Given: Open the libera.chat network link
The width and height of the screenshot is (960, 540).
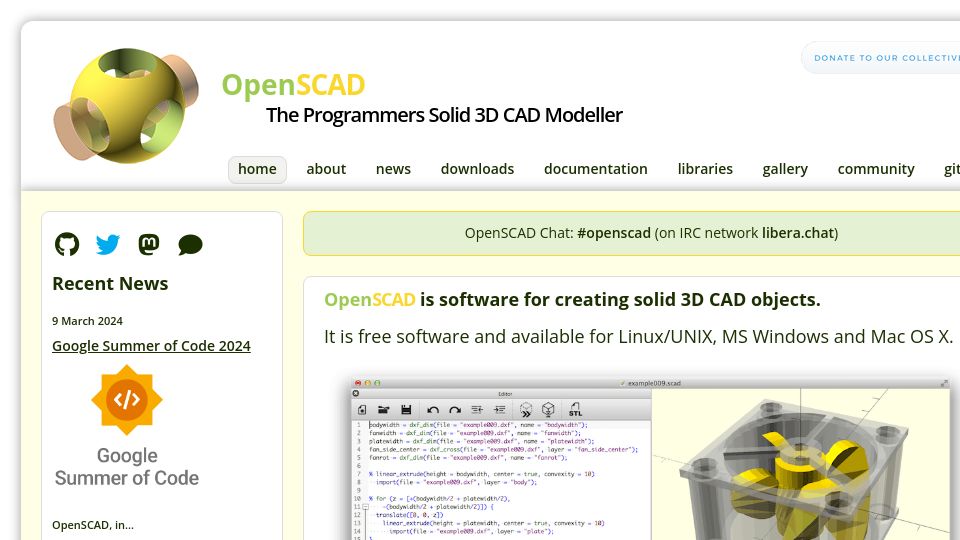Looking at the screenshot, I should (x=798, y=233).
